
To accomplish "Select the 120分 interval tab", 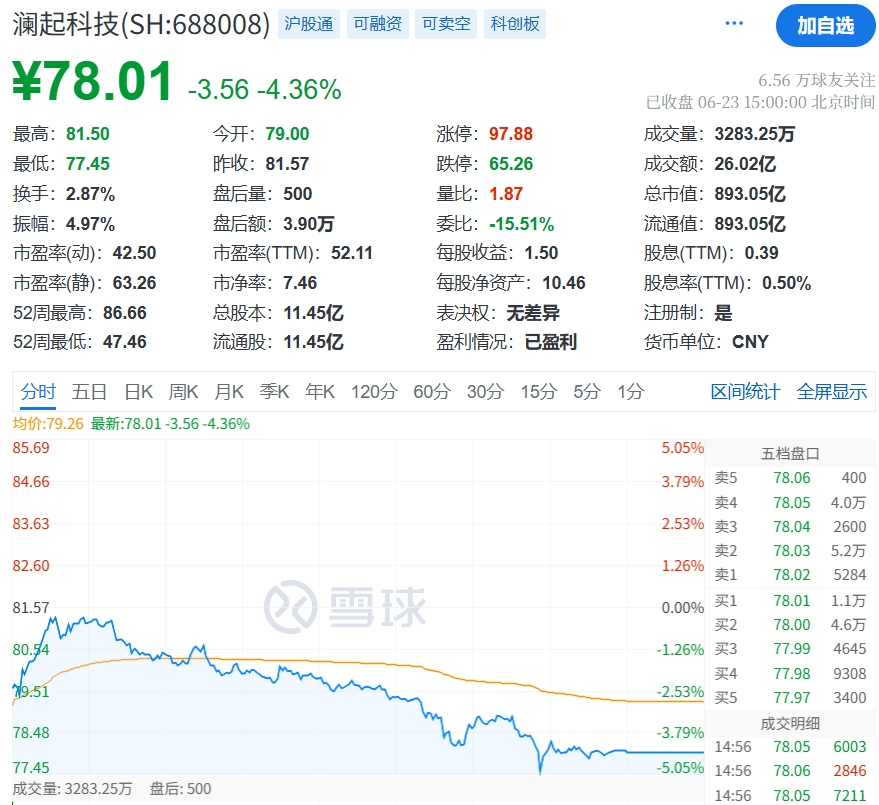I will pyautogui.click(x=374, y=391).
